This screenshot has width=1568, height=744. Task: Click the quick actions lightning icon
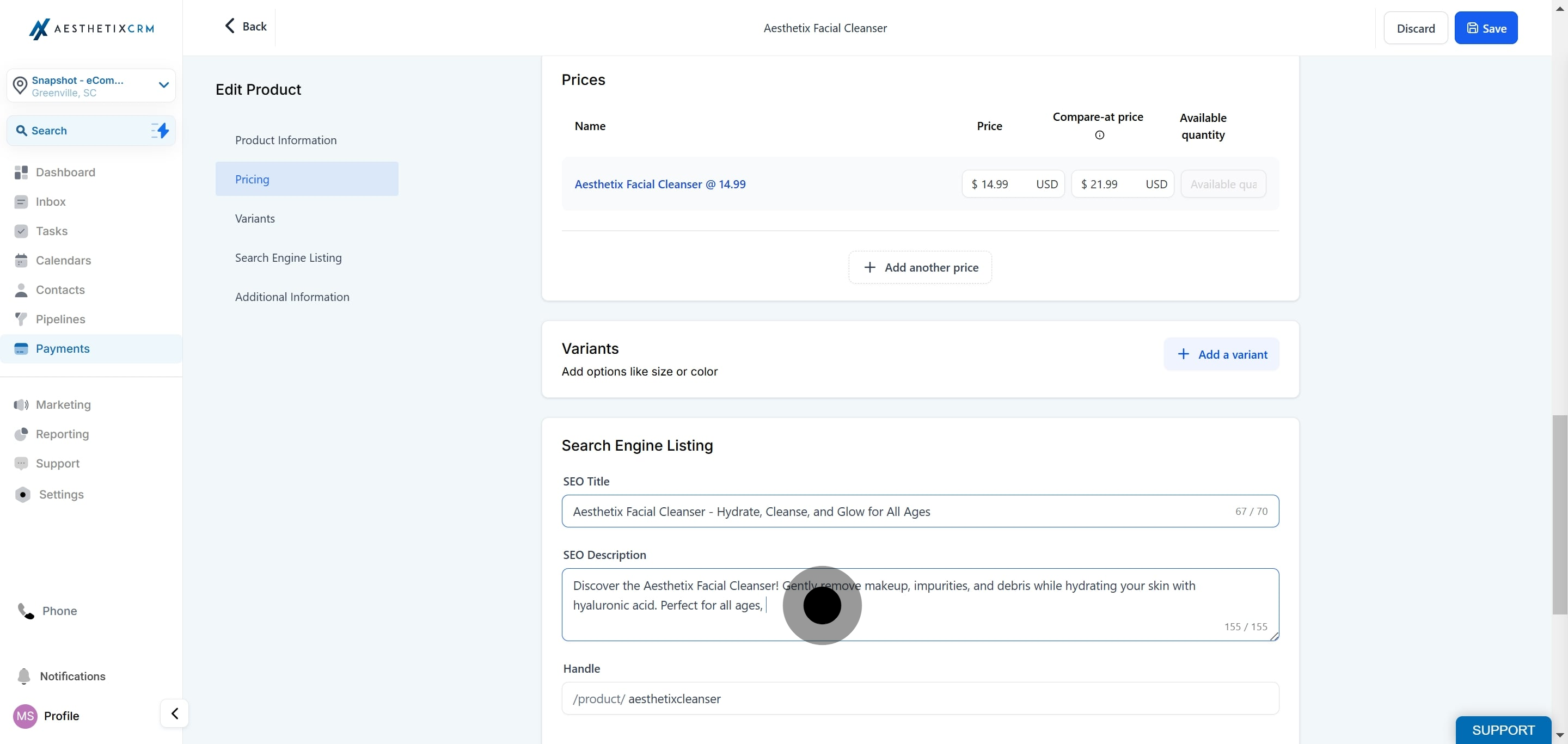[x=160, y=131]
